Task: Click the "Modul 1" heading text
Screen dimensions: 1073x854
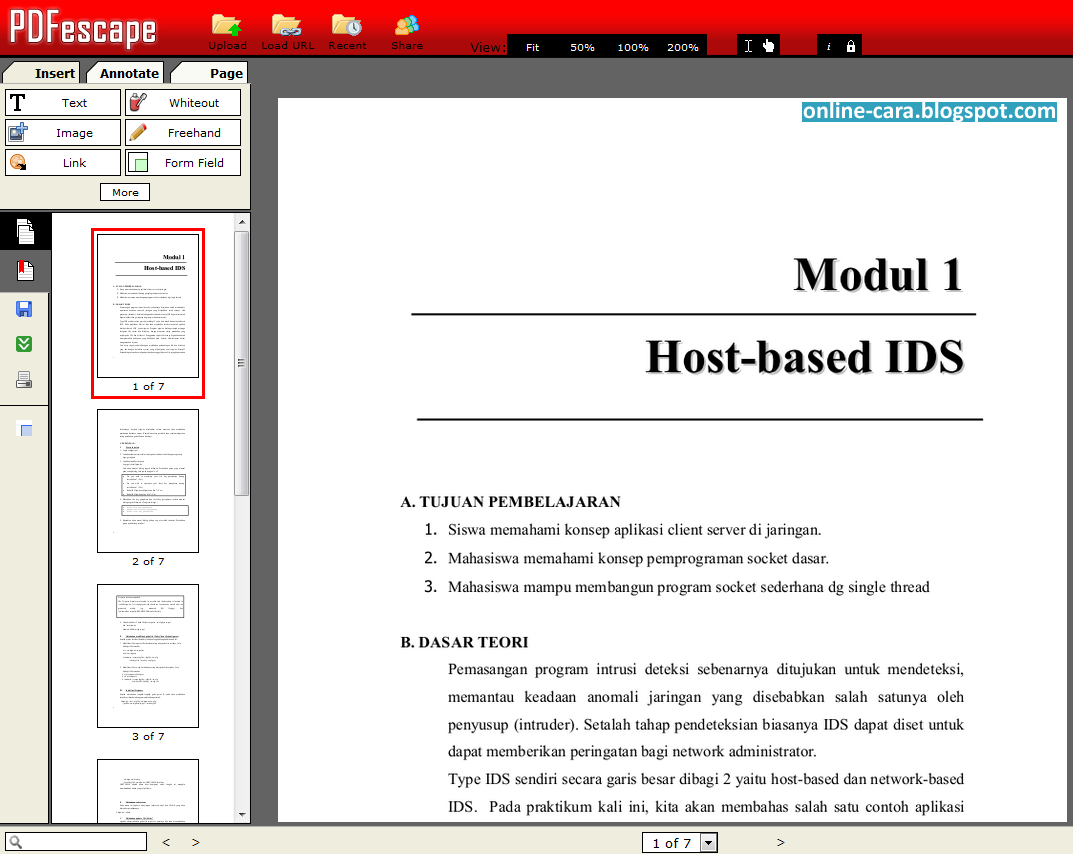Action: [x=878, y=275]
